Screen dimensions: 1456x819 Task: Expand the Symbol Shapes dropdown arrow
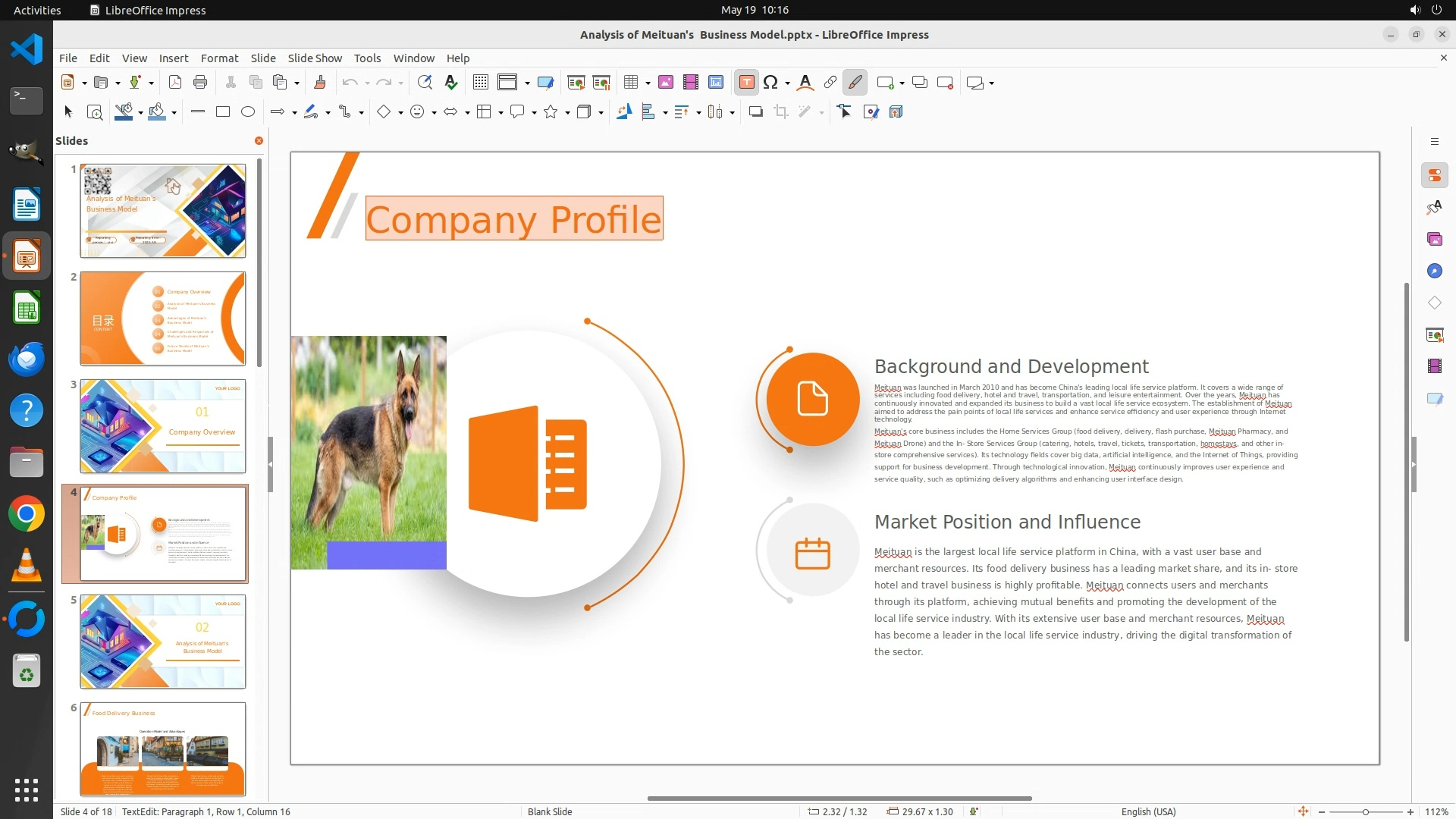point(434,112)
